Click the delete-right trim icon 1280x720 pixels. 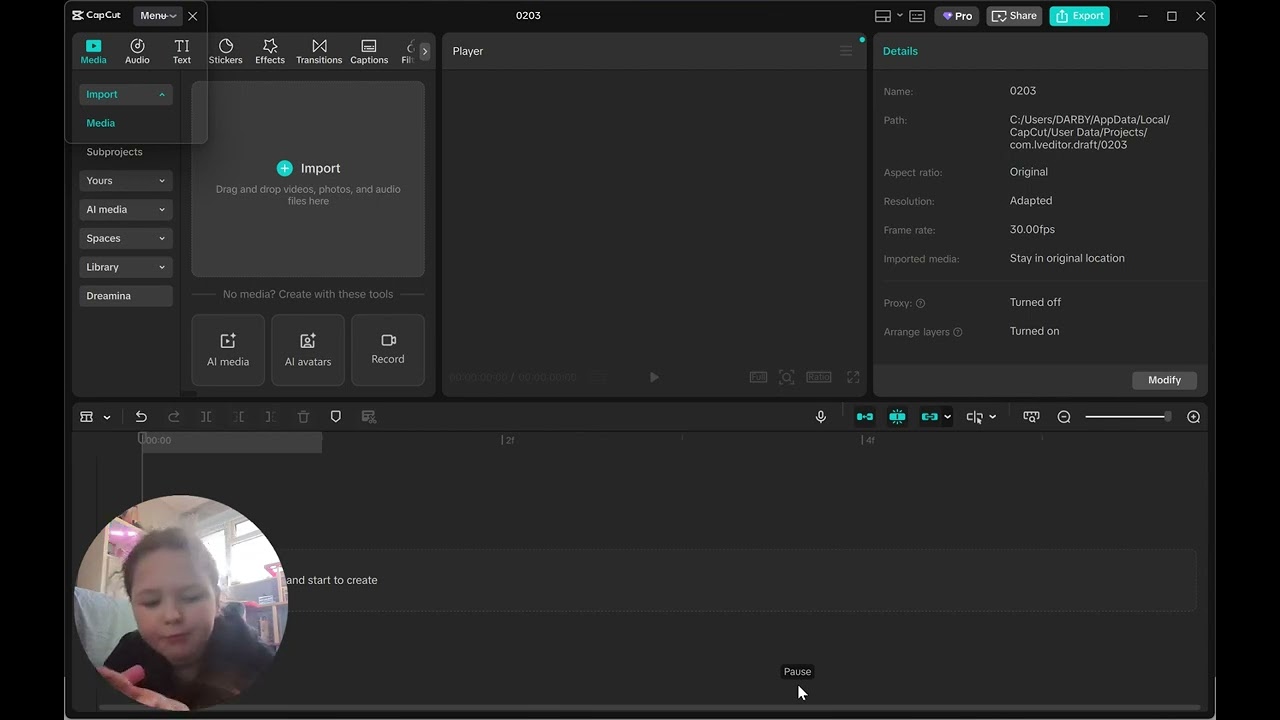[271, 417]
